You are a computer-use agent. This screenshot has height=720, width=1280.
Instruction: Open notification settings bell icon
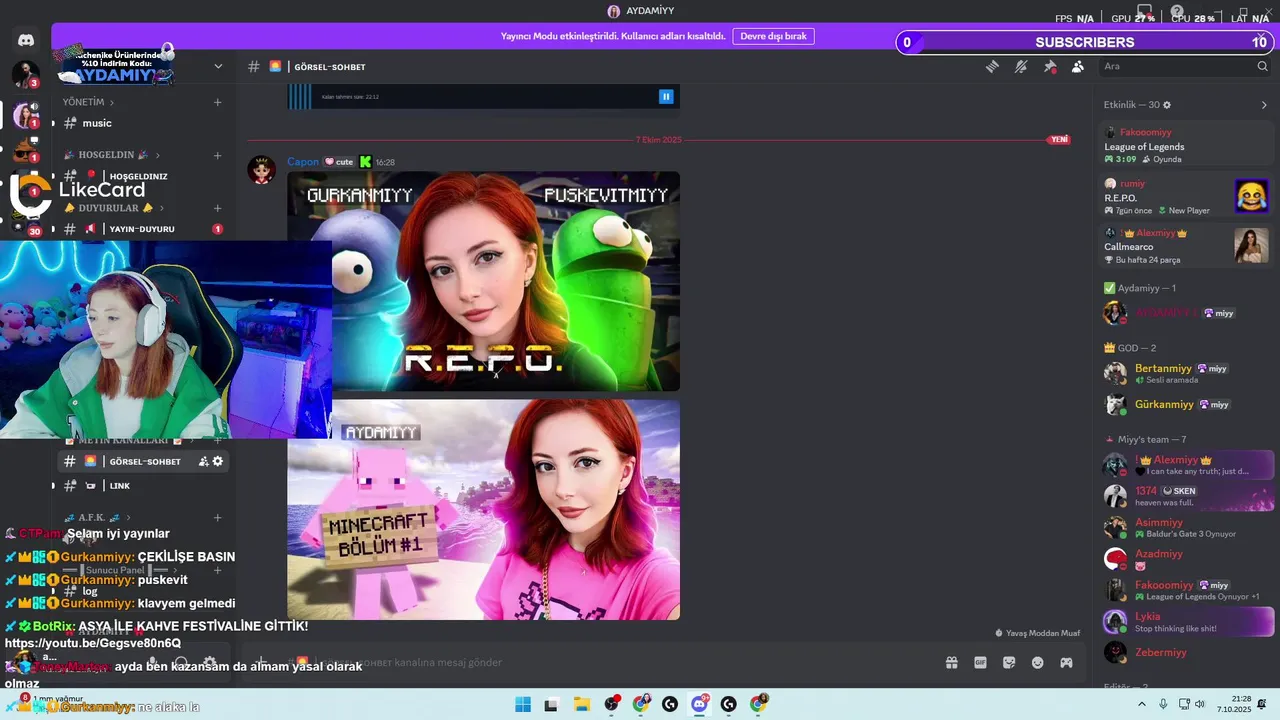click(x=1021, y=66)
